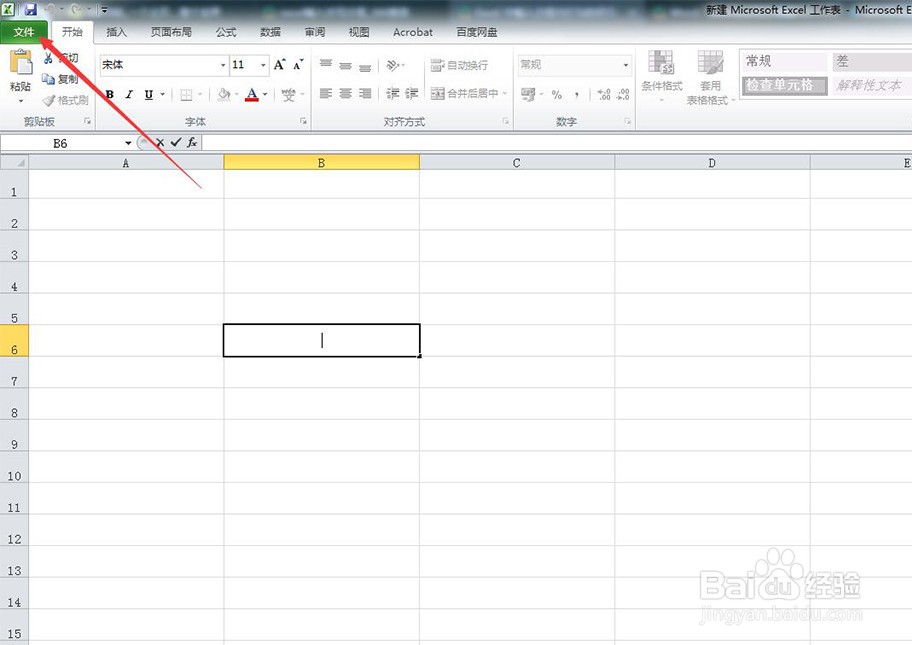The height and width of the screenshot is (645, 912).
Task: Open the 公式 ribbon tab
Action: [226, 33]
